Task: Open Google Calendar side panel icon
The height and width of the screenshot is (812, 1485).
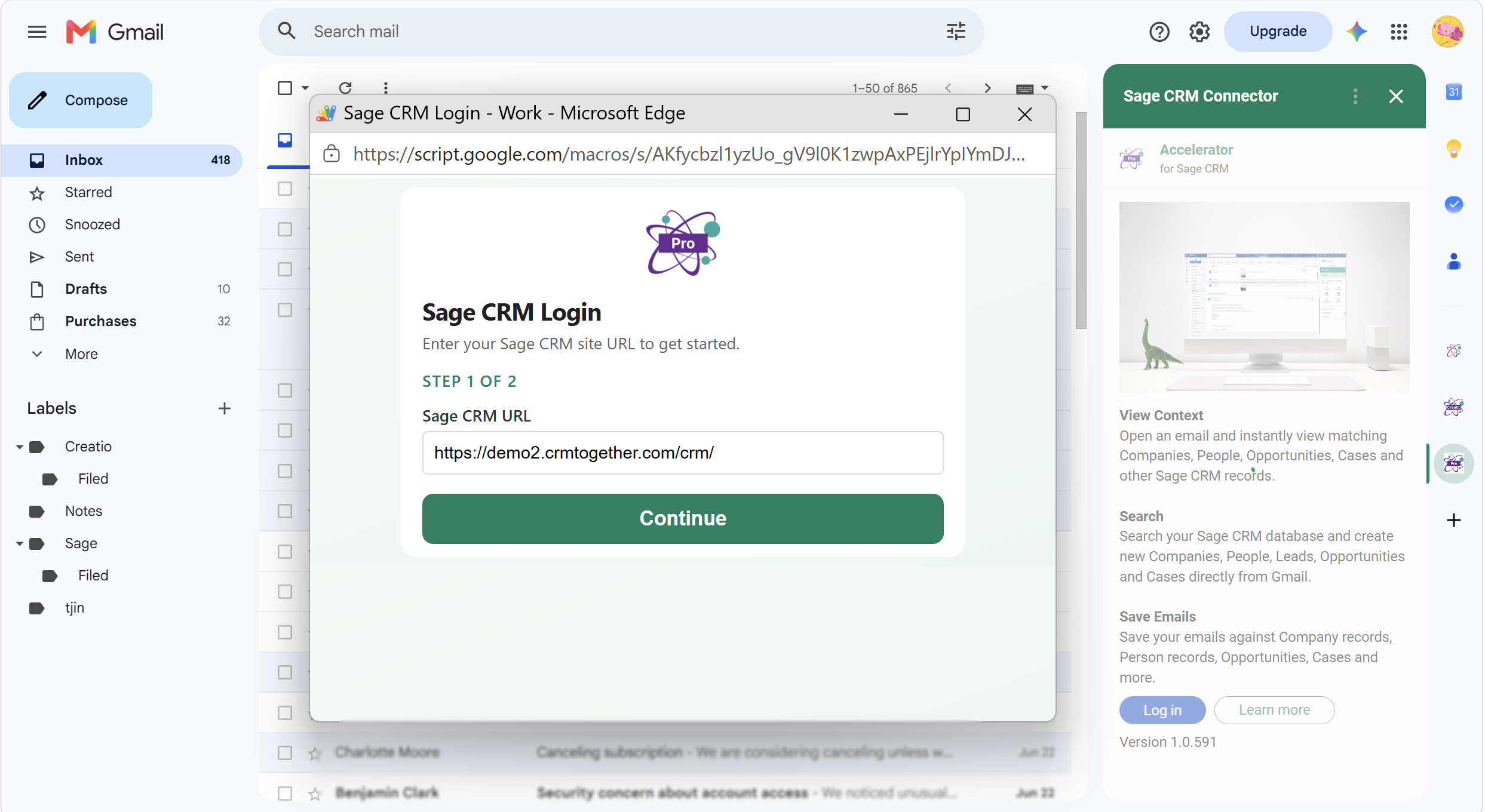Action: [1453, 92]
